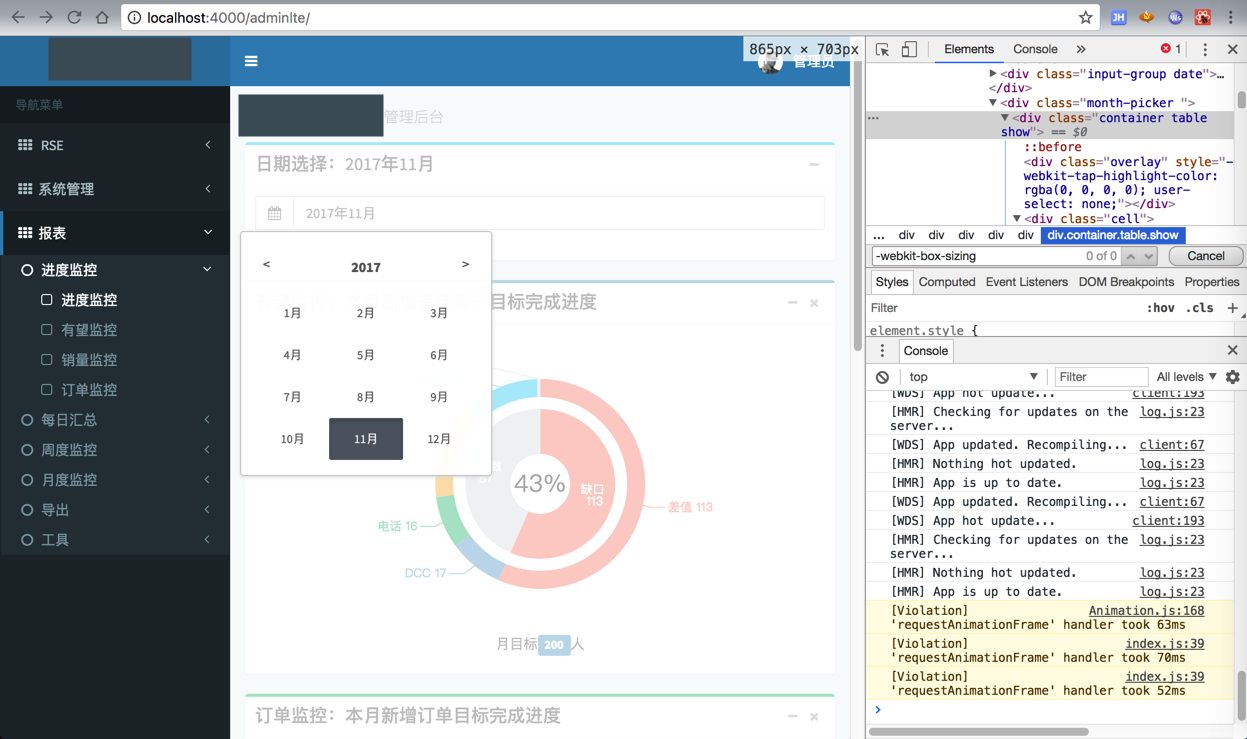Select 11月 in month picker
The image size is (1247, 739).
[x=366, y=439]
